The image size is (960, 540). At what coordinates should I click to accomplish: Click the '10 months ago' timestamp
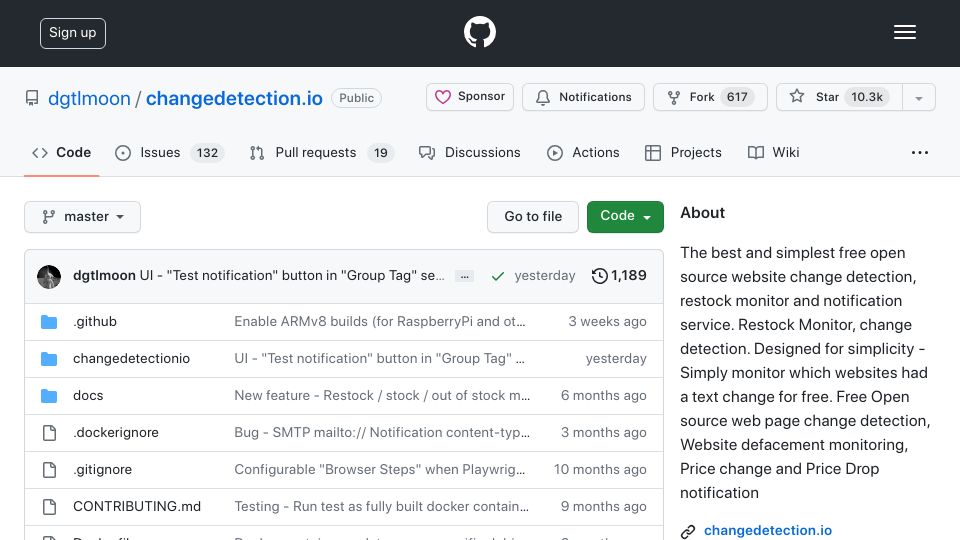(x=600, y=470)
